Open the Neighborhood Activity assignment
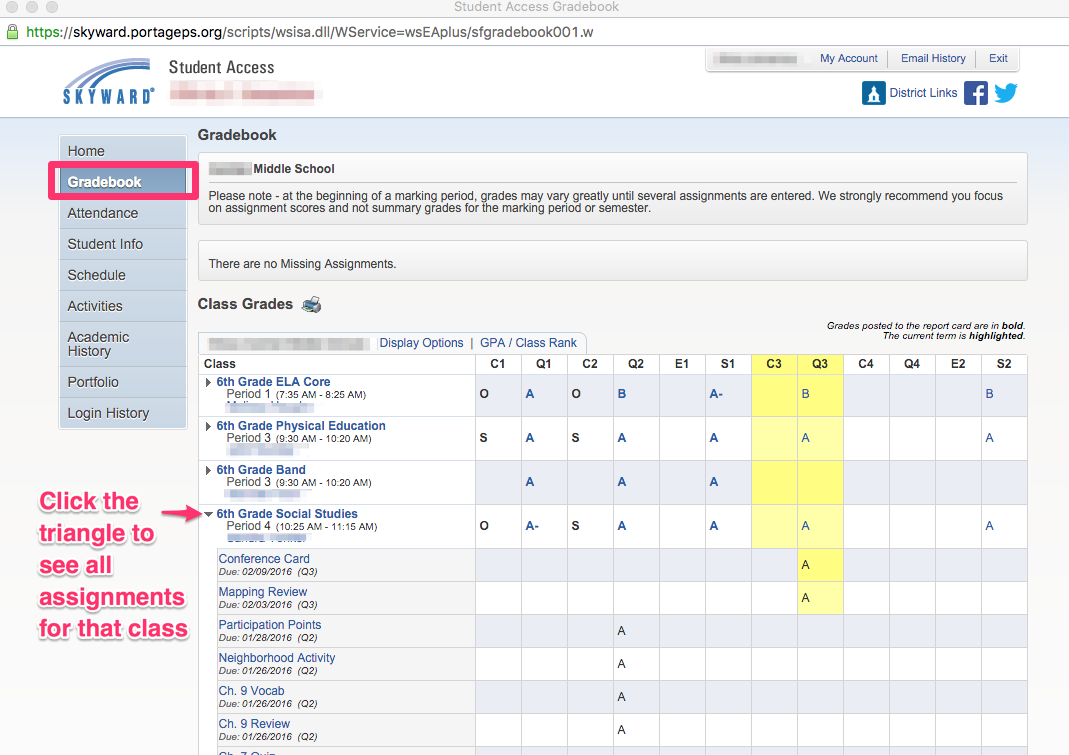 [x=277, y=658]
